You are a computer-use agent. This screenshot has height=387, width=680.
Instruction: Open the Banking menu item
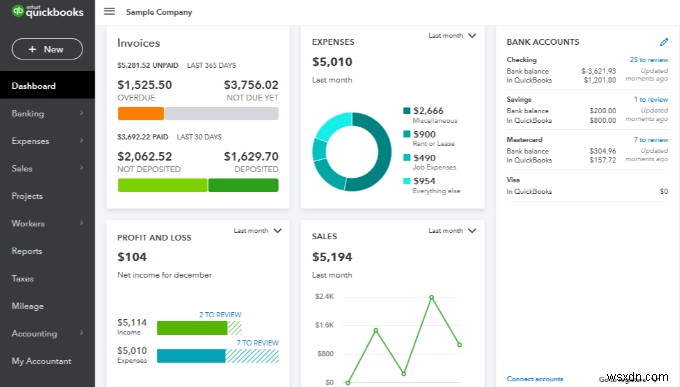tap(28, 114)
